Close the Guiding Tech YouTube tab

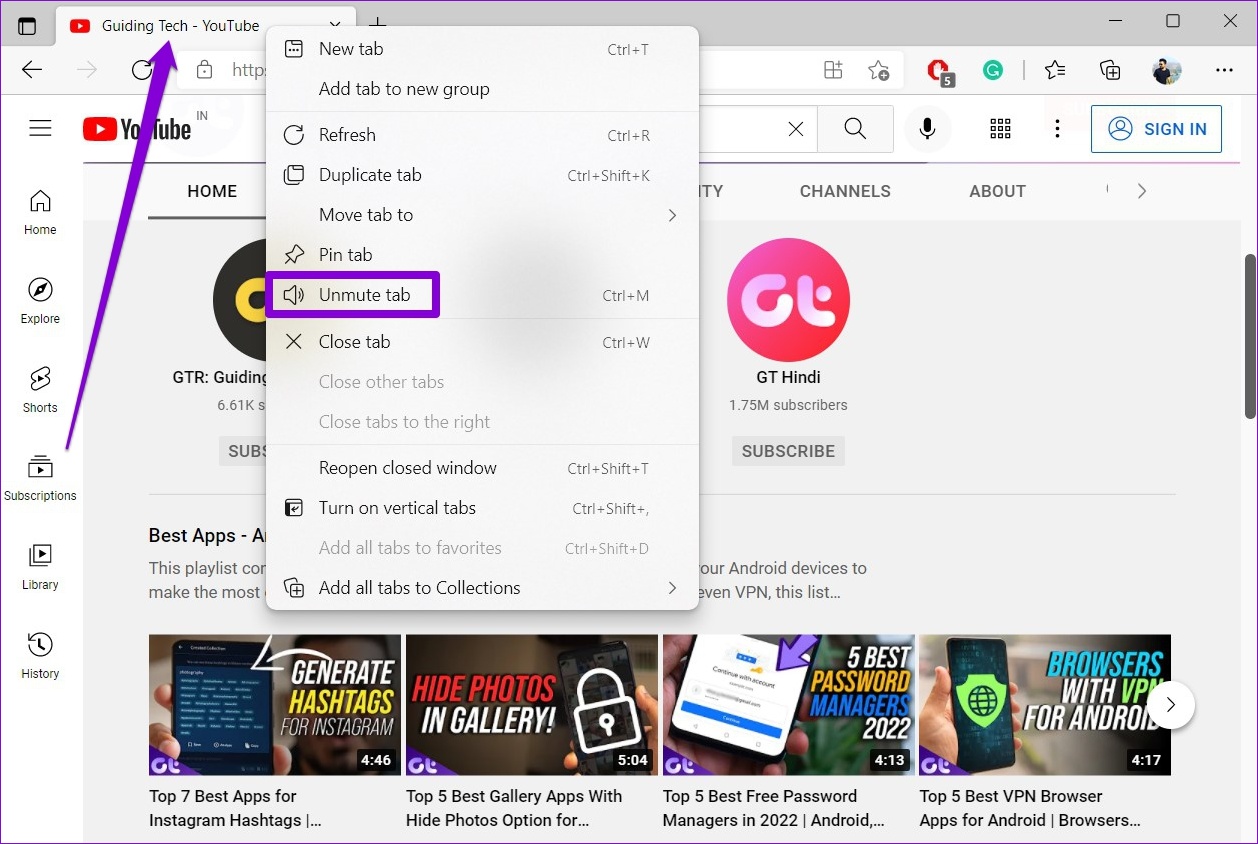click(x=335, y=26)
